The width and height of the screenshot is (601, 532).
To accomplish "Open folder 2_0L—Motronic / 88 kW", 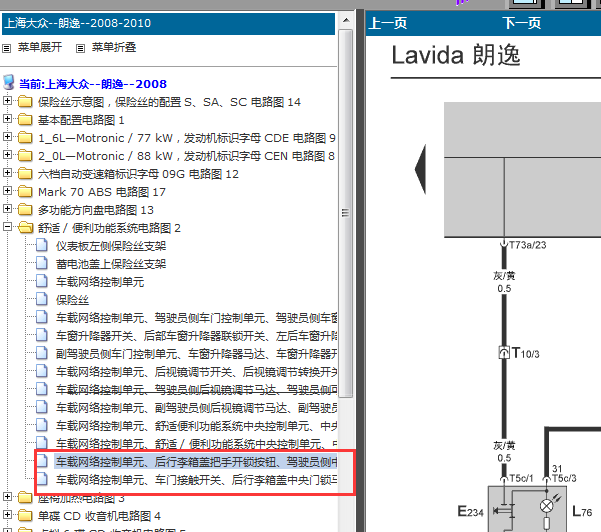I will (x=186, y=156).
